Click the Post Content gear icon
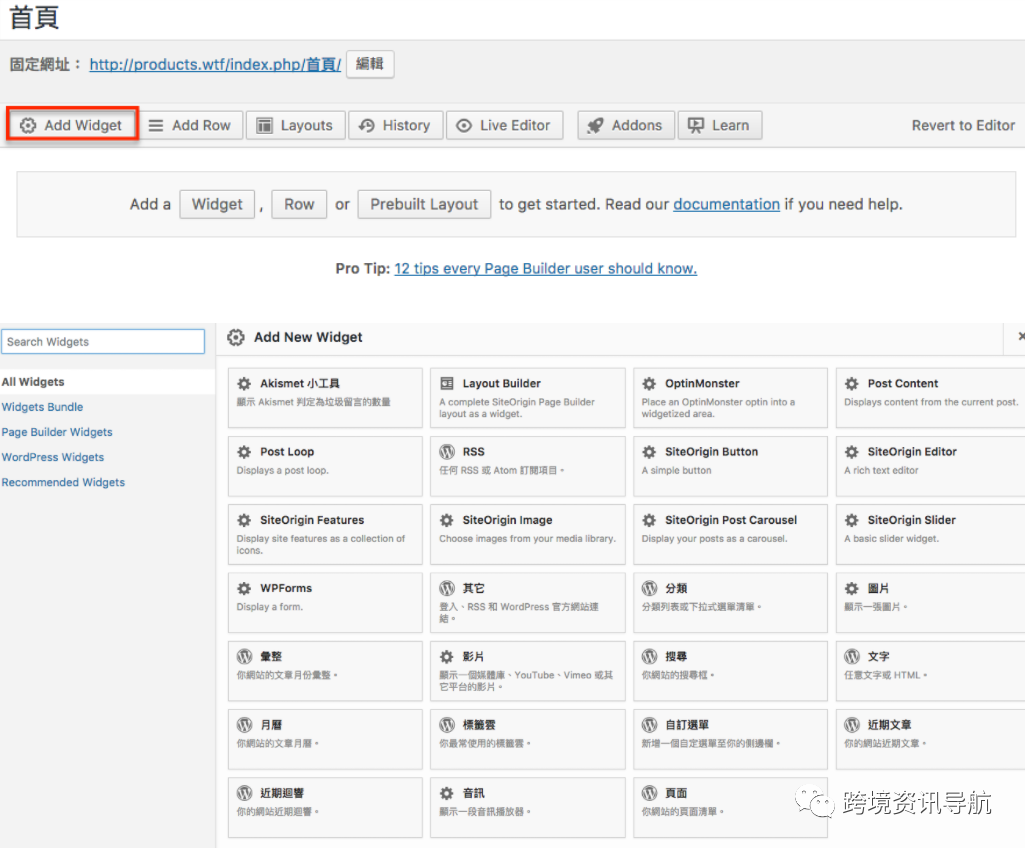Image resolution: width=1025 pixels, height=848 pixels. (x=852, y=384)
